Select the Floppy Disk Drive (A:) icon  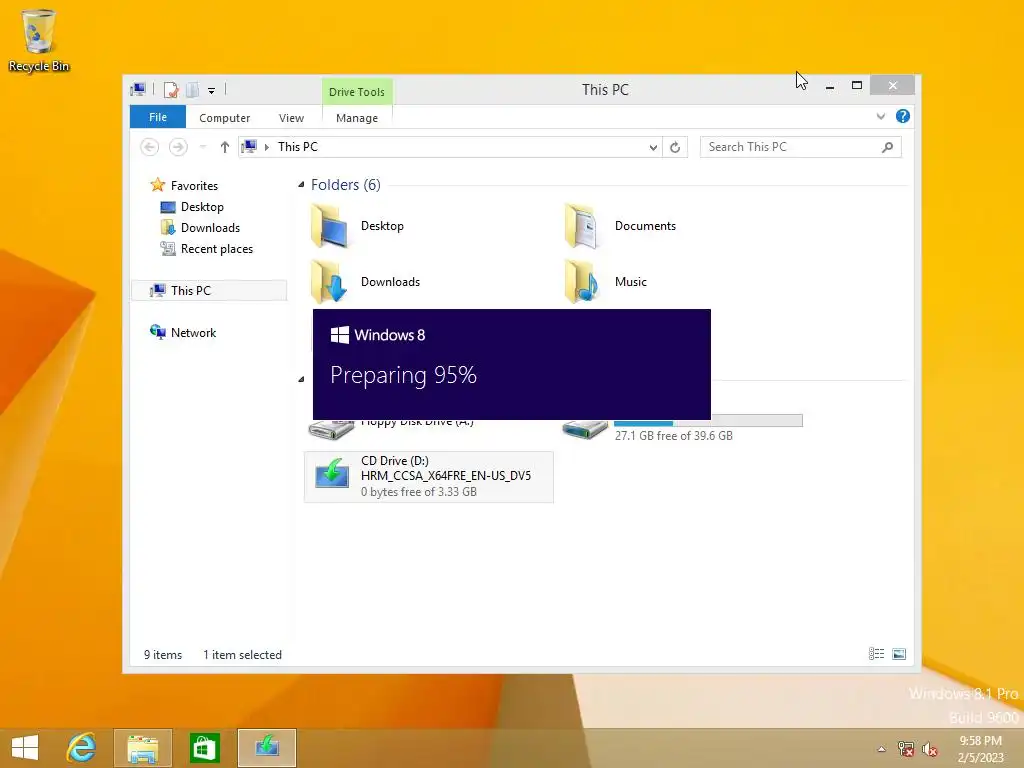[x=331, y=430]
